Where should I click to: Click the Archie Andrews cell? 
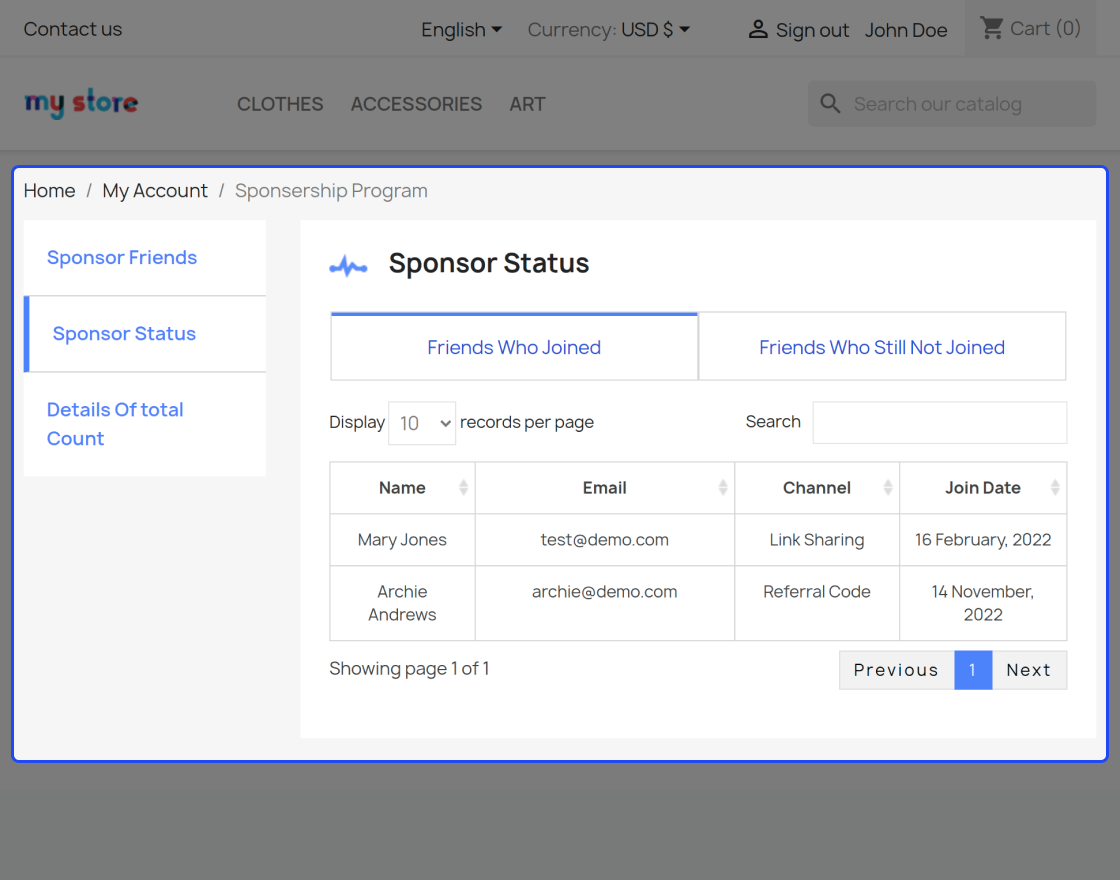[x=402, y=603]
